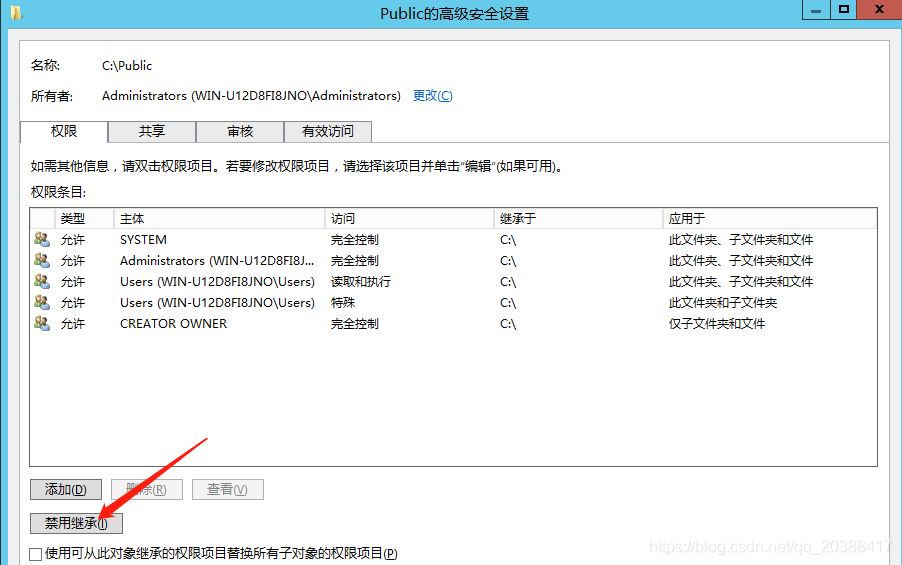Enable 替换所有子对象的权限项目 checkbox
This screenshot has width=902, height=565.
pos(36,553)
